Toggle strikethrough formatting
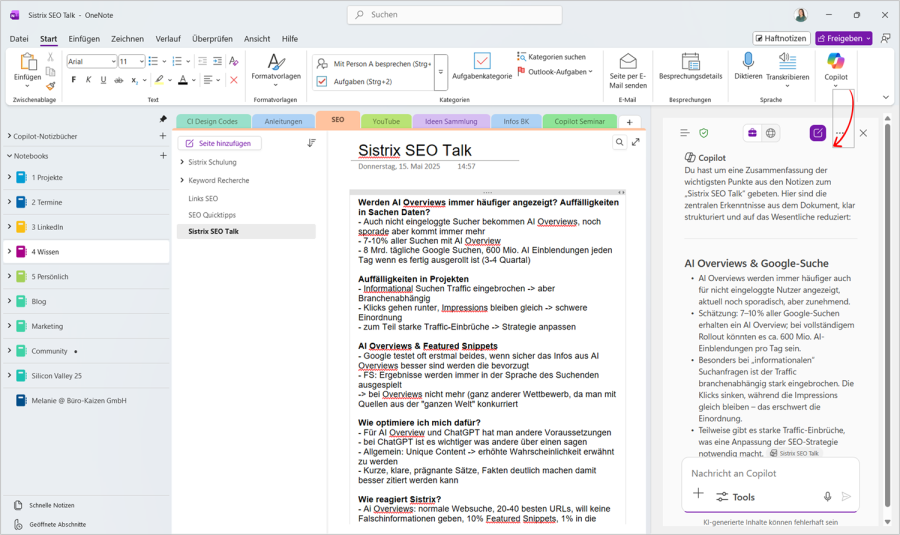The width and height of the screenshot is (900, 535). [119, 80]
